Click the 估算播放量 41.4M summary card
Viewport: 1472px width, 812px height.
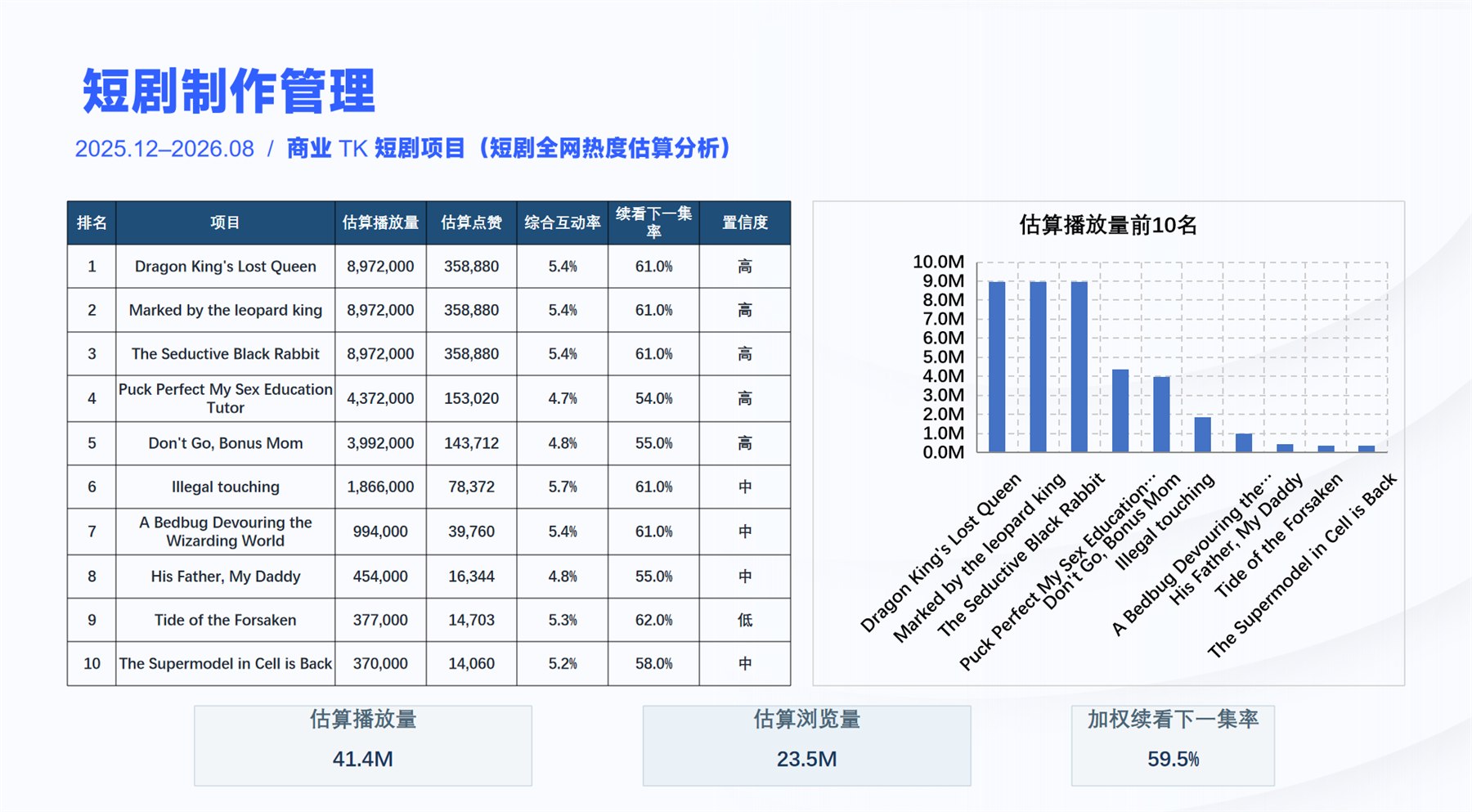tap(363, 746)
